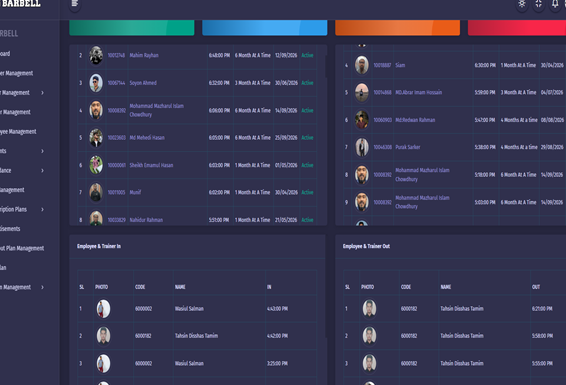Click the red summary card
The width and height of the screenshot is (566, 385).
517,28
